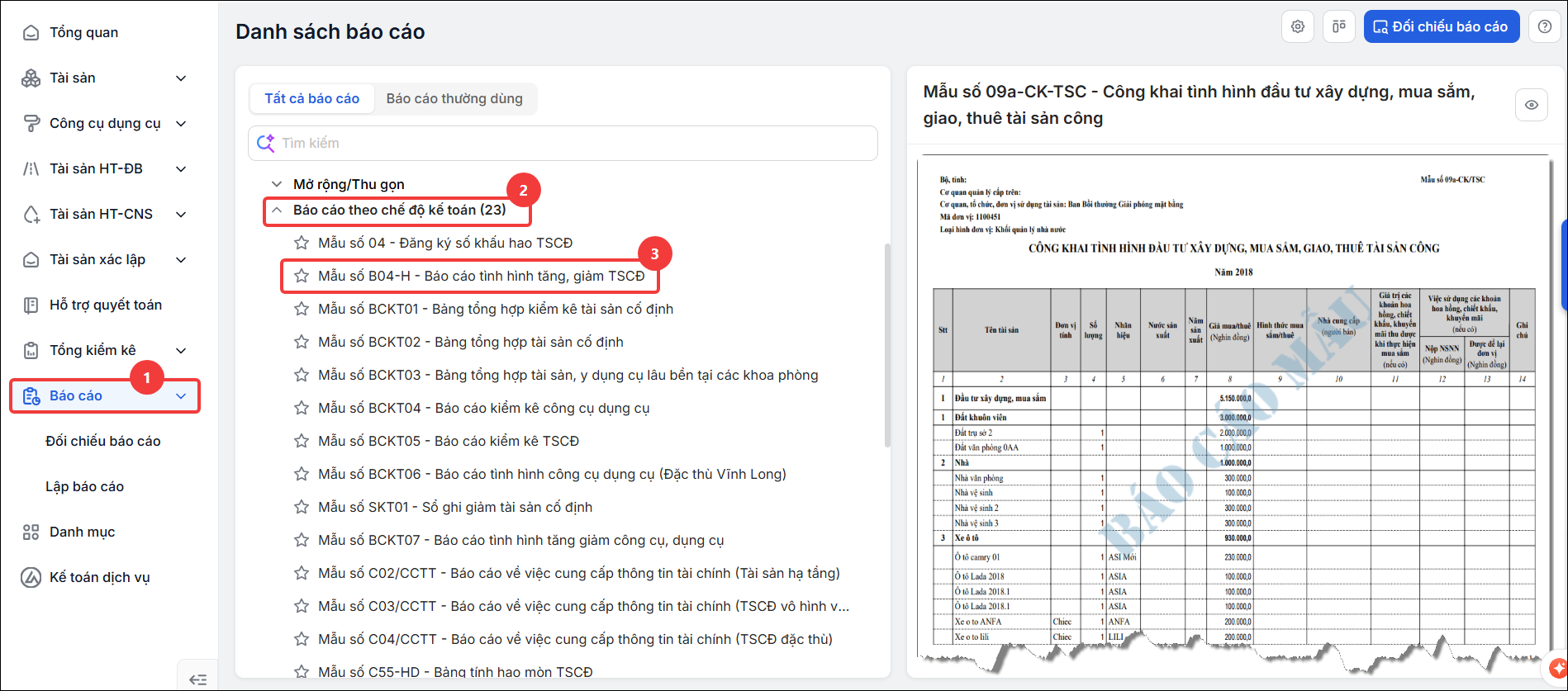Expand the Tài sản HT-ĐB chevron
Screen dimensions: 1568x691
181,168
